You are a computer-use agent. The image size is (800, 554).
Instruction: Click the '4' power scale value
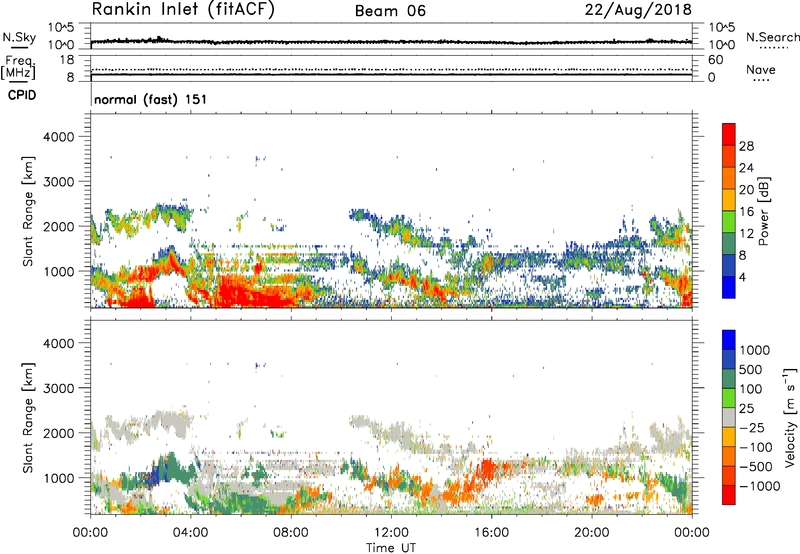[x=742, y=277]
